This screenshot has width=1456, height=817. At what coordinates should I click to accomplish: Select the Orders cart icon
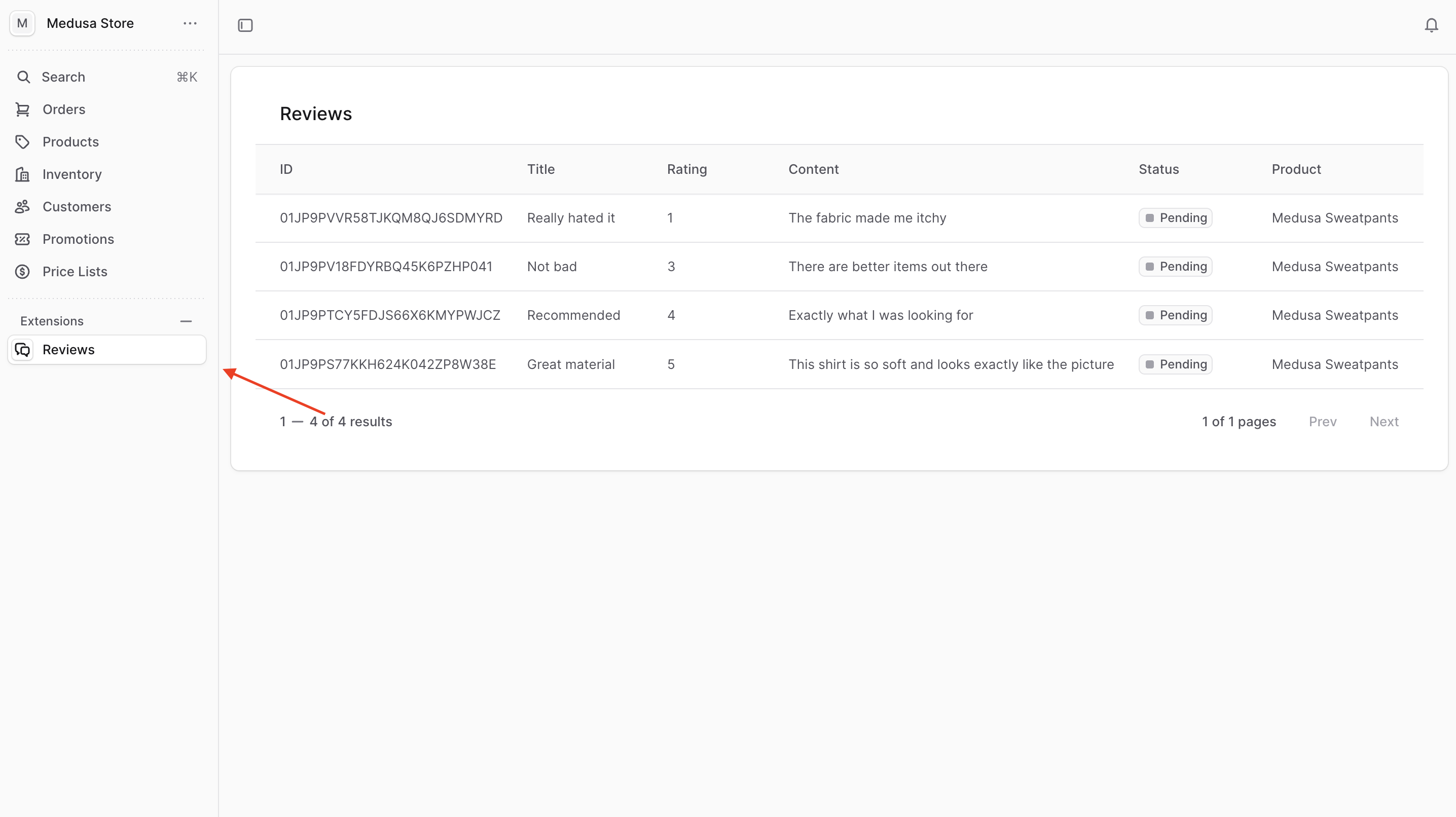coord(23,109)
